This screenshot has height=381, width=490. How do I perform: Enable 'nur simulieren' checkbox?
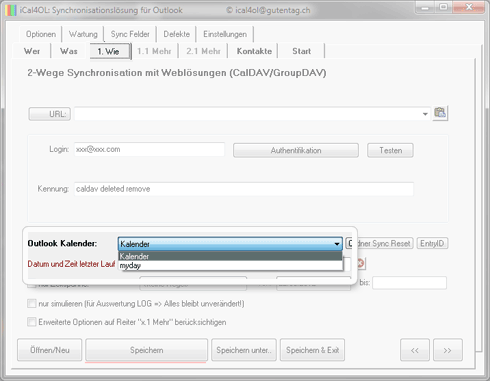32,304
